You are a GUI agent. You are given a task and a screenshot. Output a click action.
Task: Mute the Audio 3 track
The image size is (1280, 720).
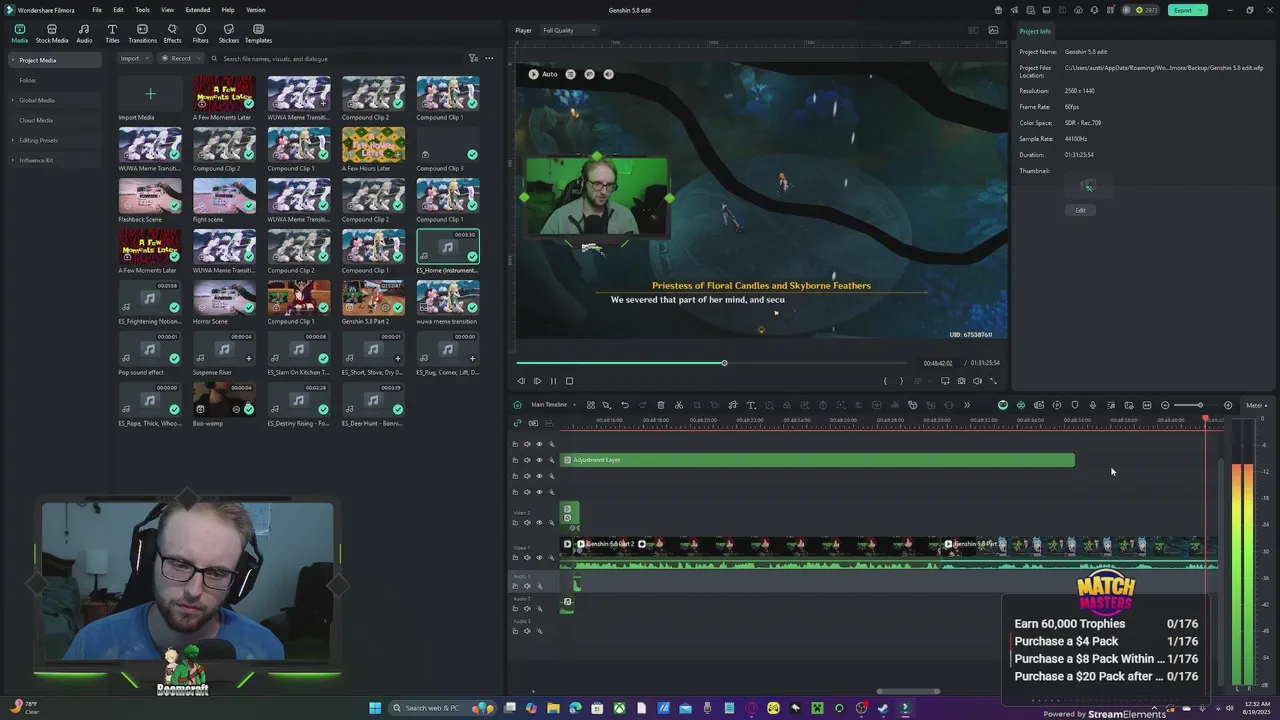[x=527, y=631]
